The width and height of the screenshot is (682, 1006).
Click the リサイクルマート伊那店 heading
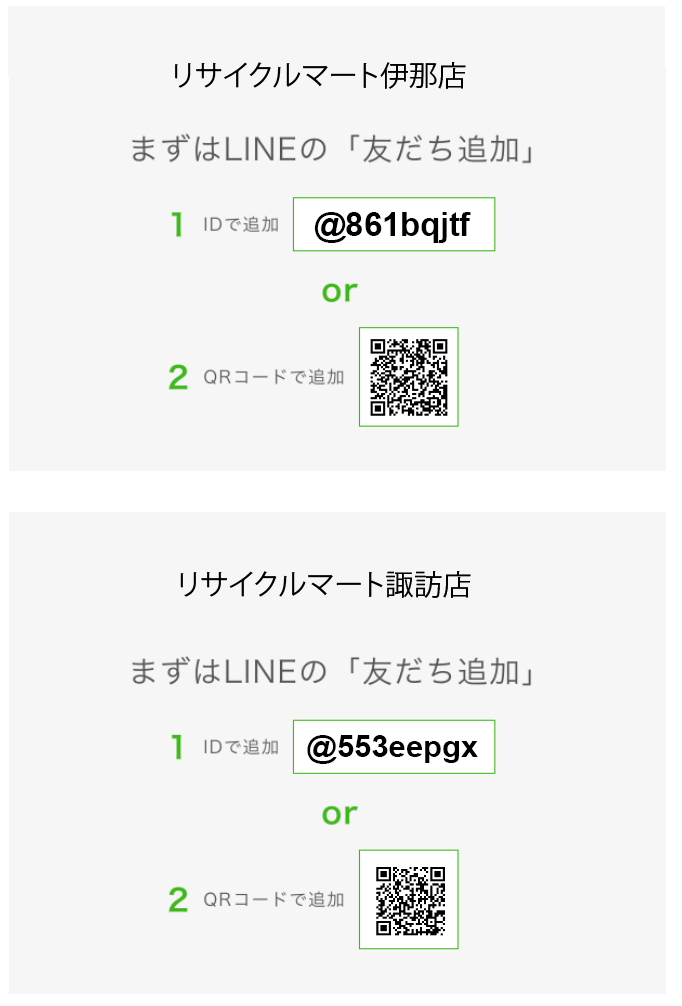tap(318, 76)
